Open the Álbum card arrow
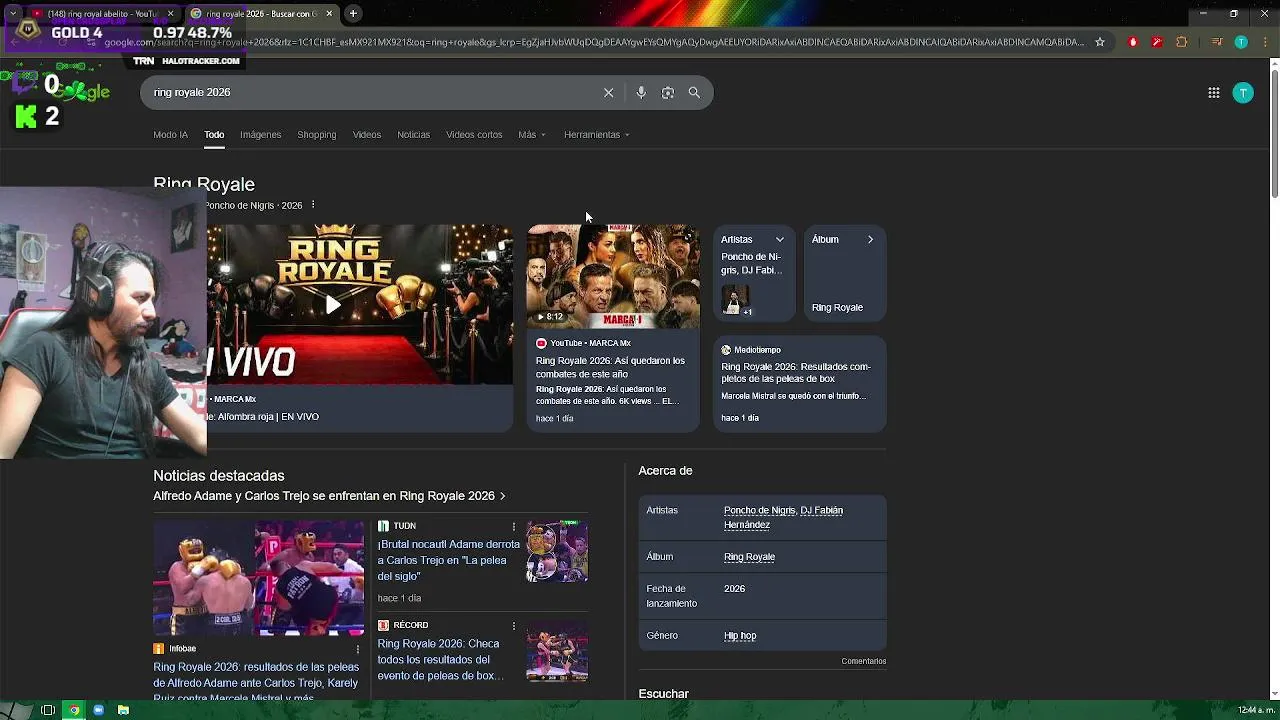 870,240
